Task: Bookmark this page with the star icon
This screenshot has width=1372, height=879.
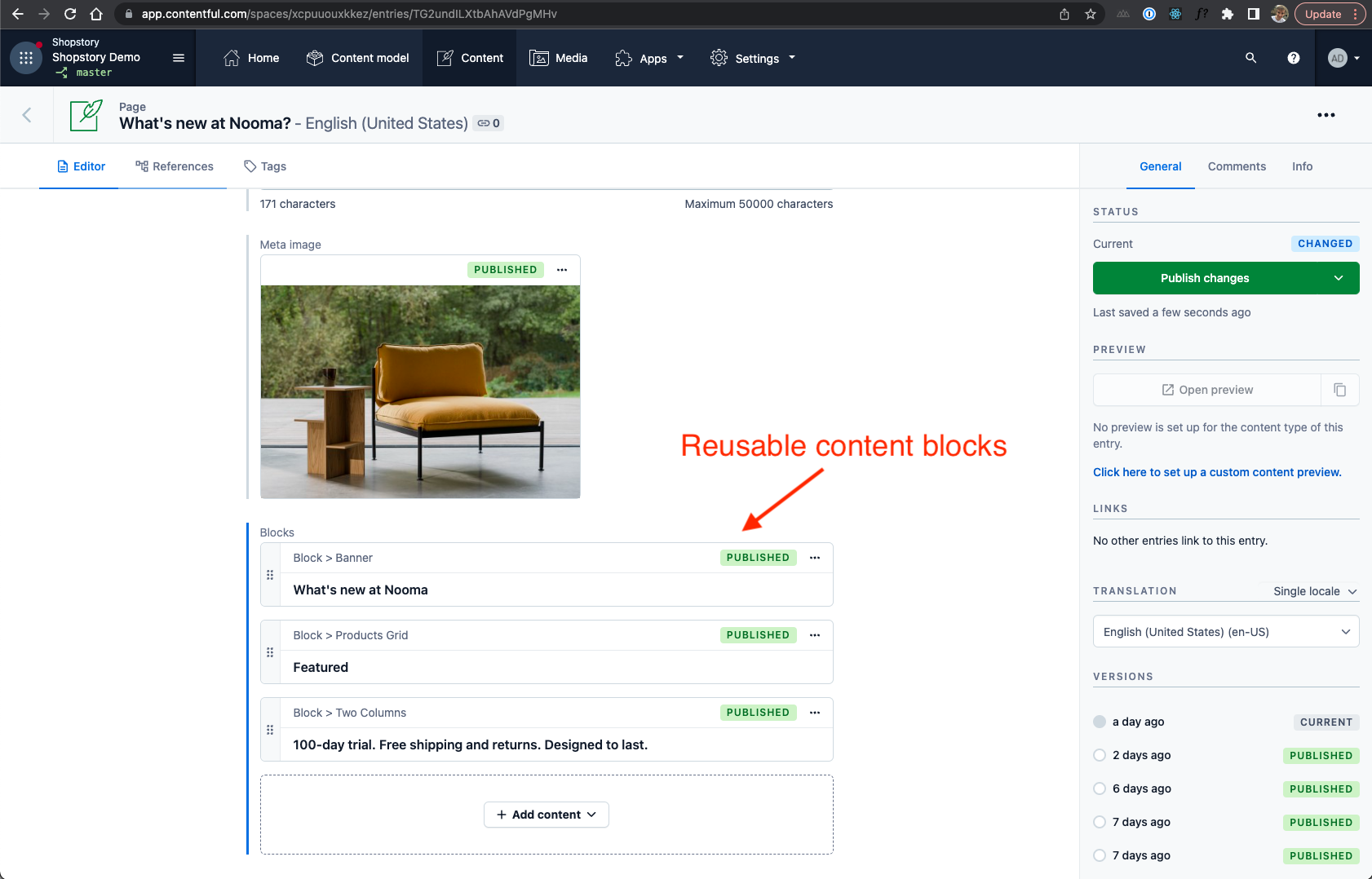Action: tap(1091, 14)
